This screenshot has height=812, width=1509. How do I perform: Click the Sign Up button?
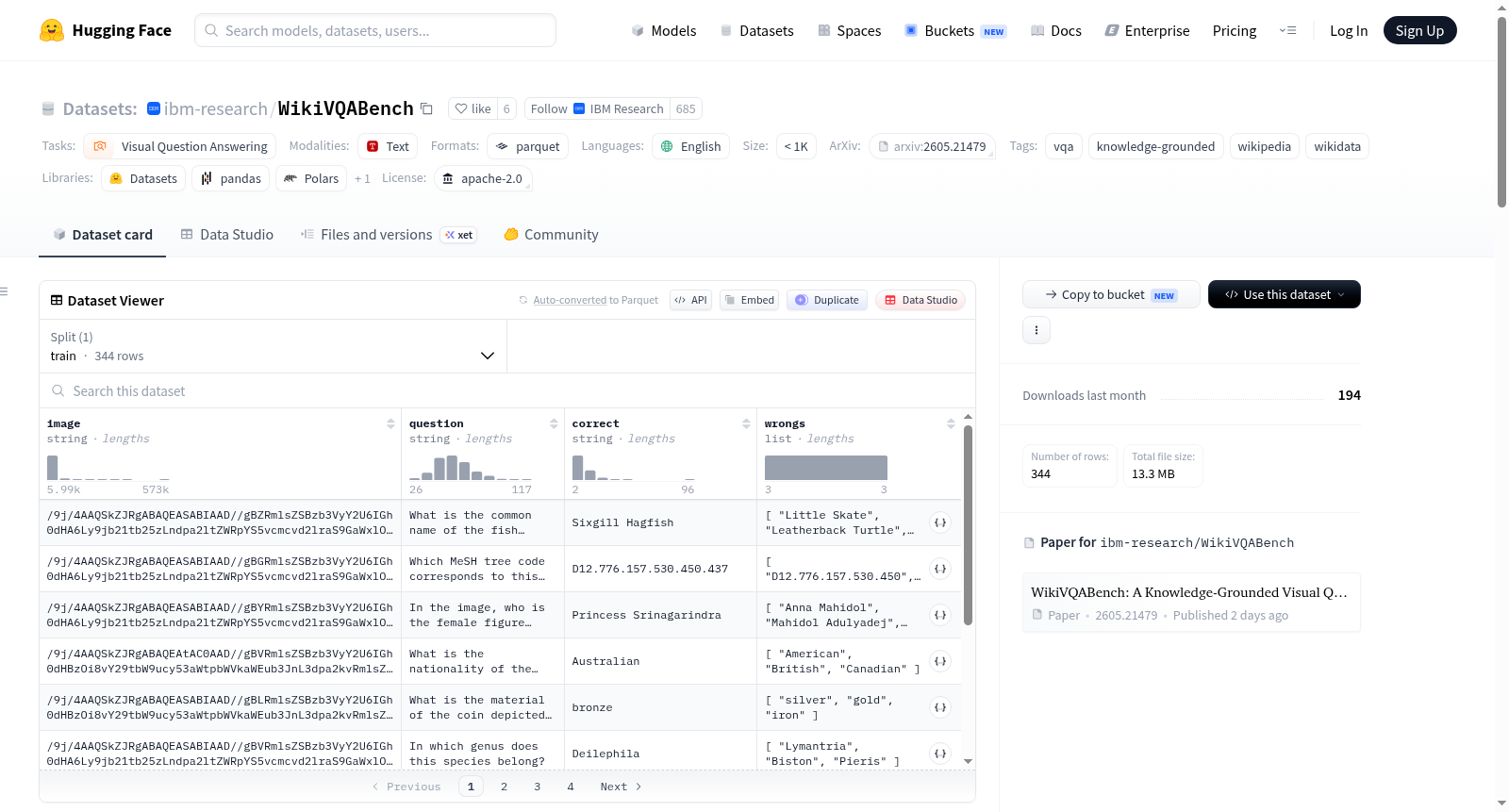[x=1420, y=30]
